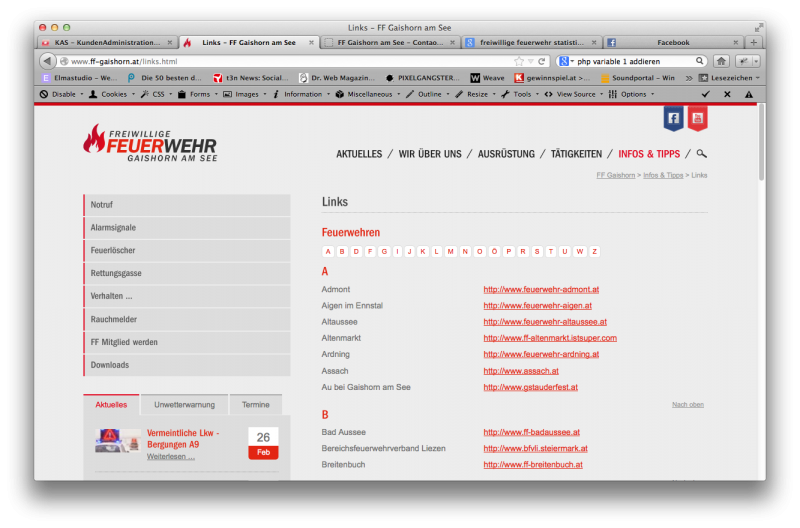
Task: Open the Forms developer menu
Action: [197, 94]
